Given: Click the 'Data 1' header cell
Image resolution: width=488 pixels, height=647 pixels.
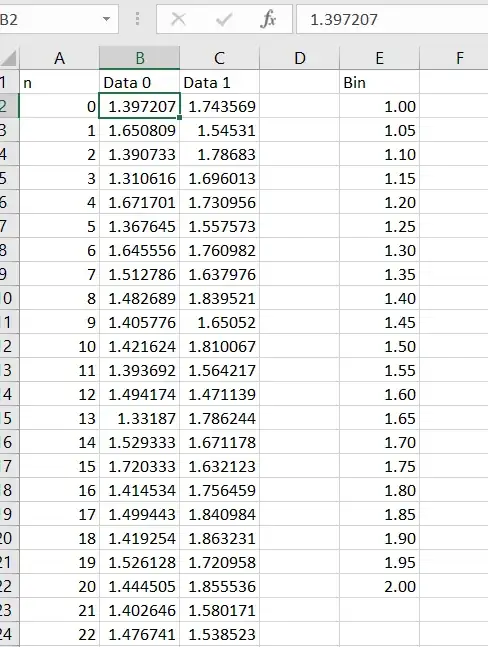Looking at the screenshot, I should point(219,83).
